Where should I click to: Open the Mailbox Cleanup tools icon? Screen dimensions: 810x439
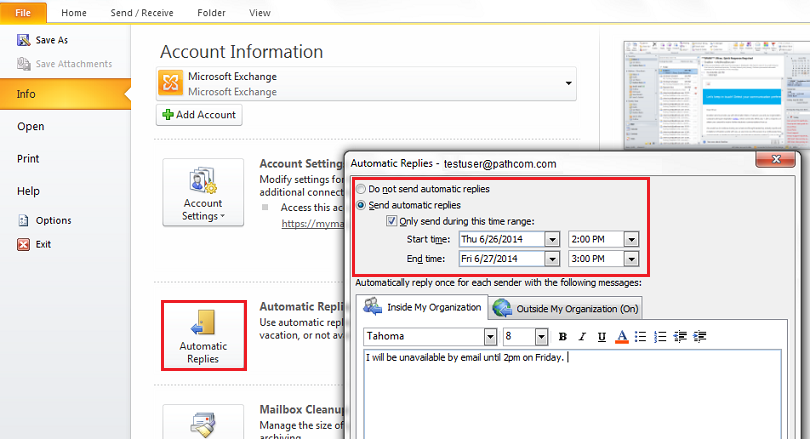coord(203,424)
